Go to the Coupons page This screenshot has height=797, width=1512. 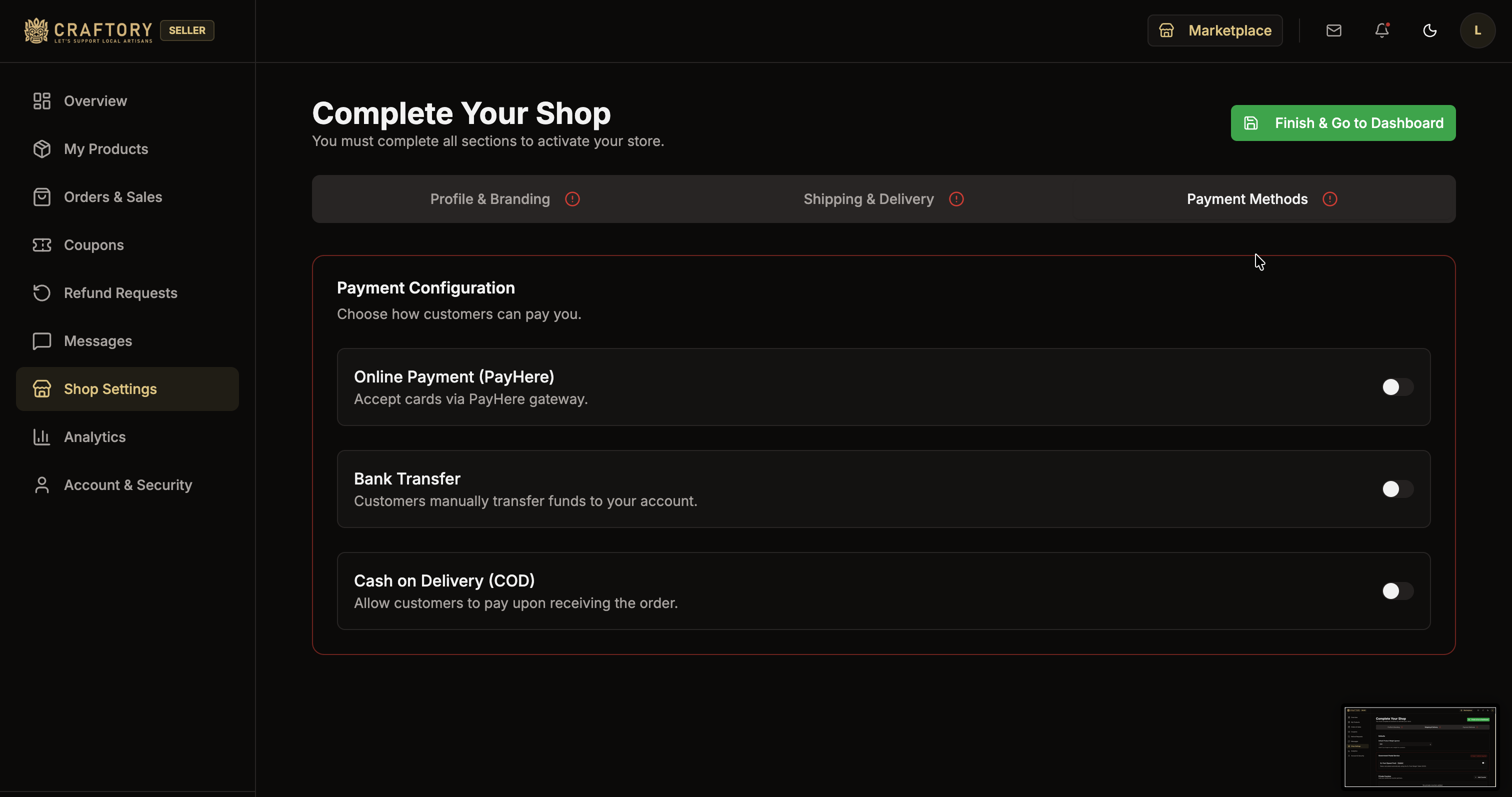[x=93, y=244]
